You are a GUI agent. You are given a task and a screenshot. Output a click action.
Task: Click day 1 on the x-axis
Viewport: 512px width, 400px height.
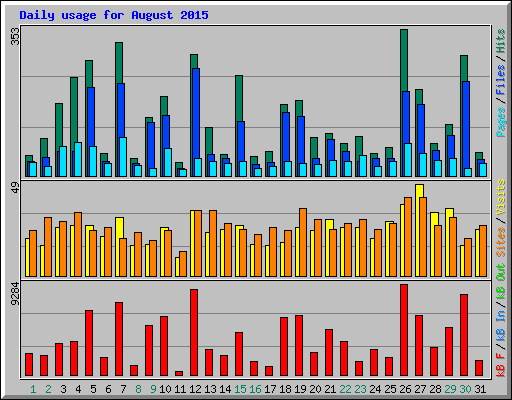click(x=33, y=389)
